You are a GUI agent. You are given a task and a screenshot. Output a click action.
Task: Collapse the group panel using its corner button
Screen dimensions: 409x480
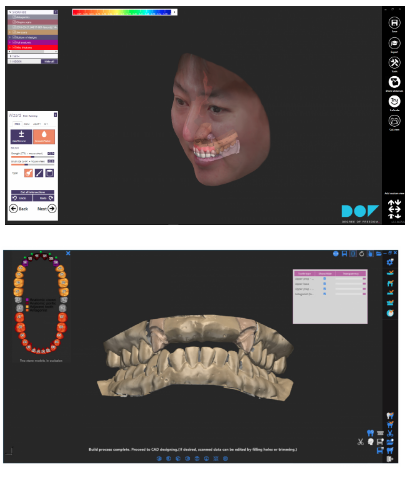click(x=56, y=12)
